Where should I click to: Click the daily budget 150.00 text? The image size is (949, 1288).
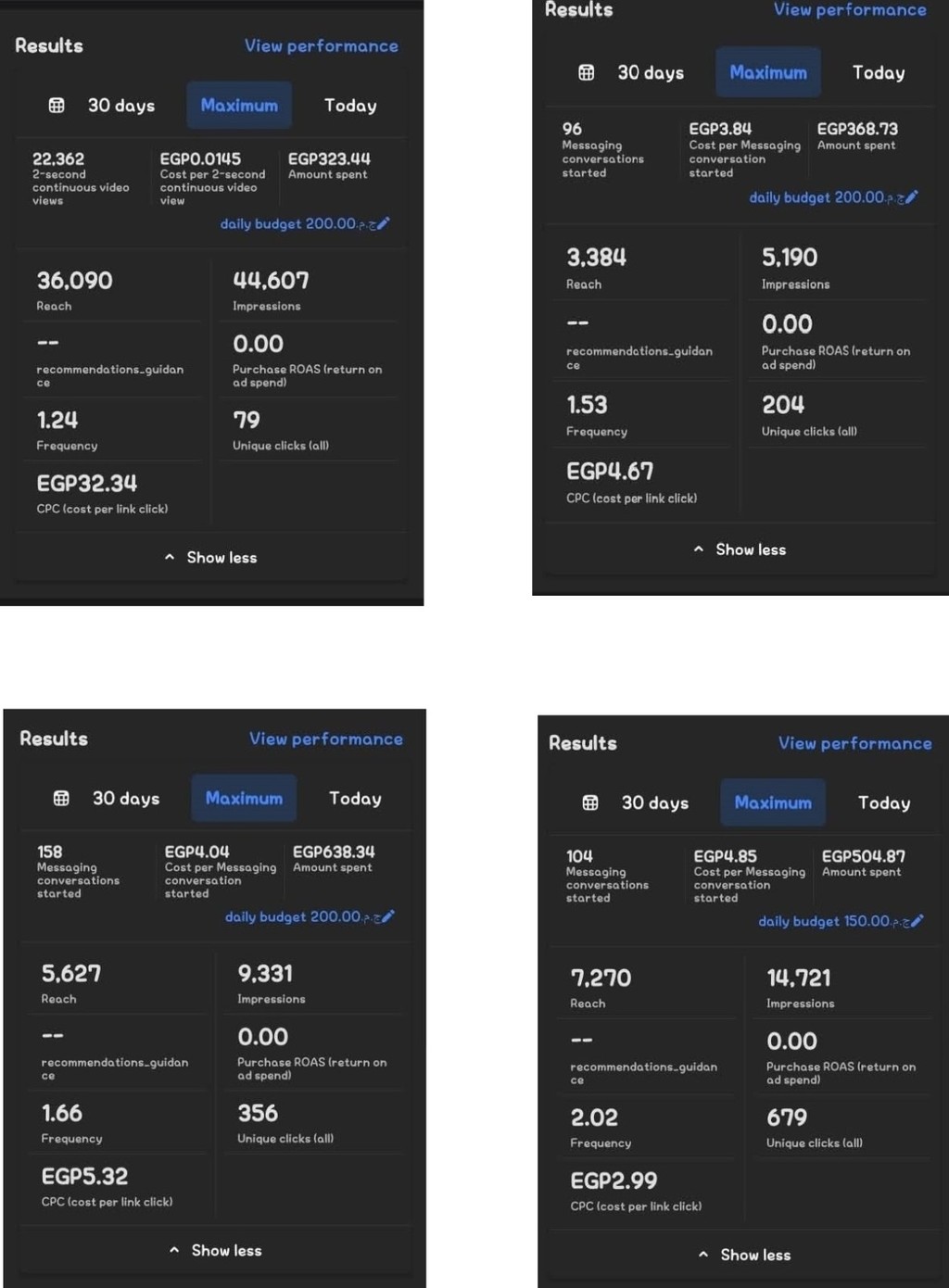click(823, 921)
